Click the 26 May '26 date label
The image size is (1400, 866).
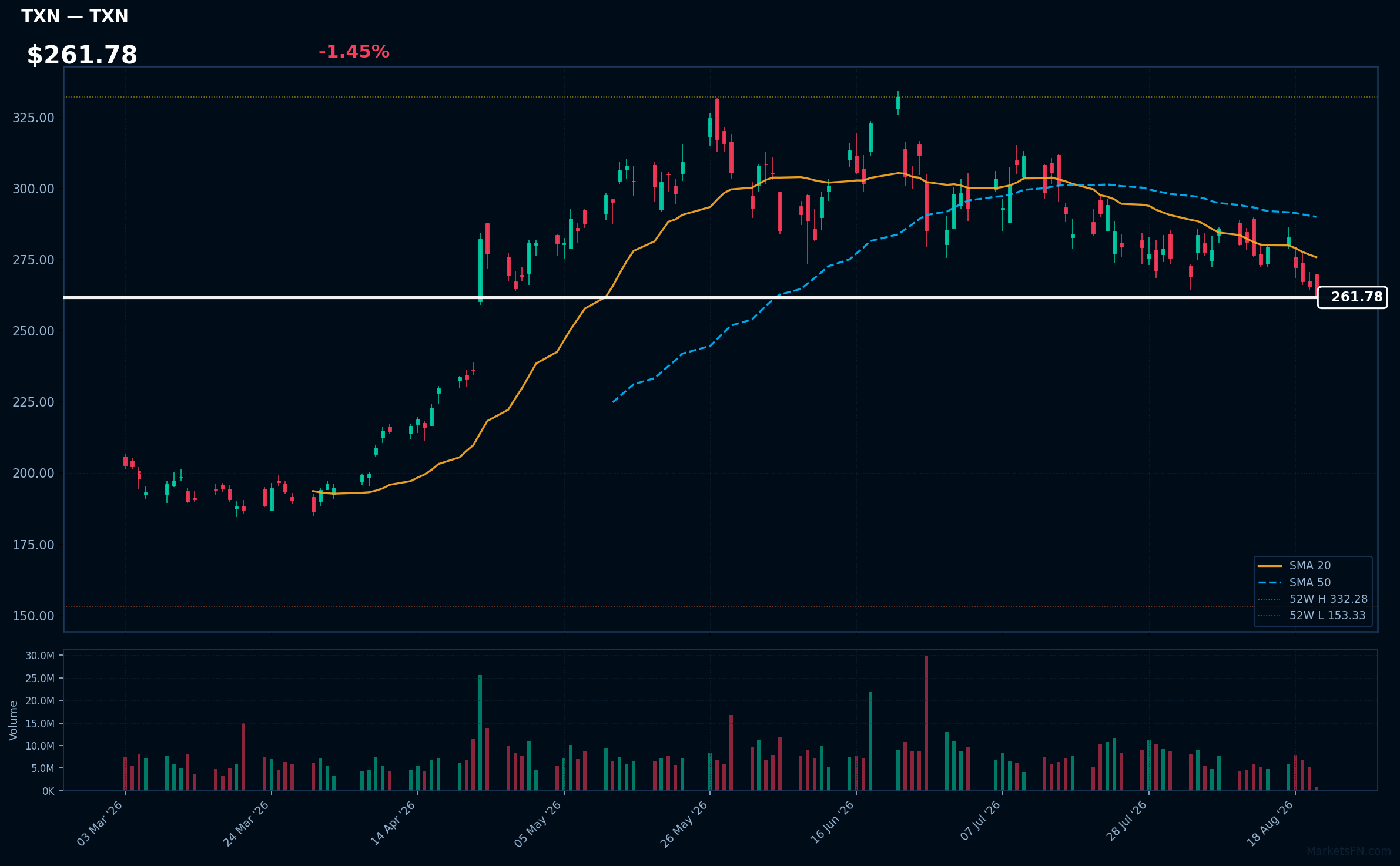684,824
